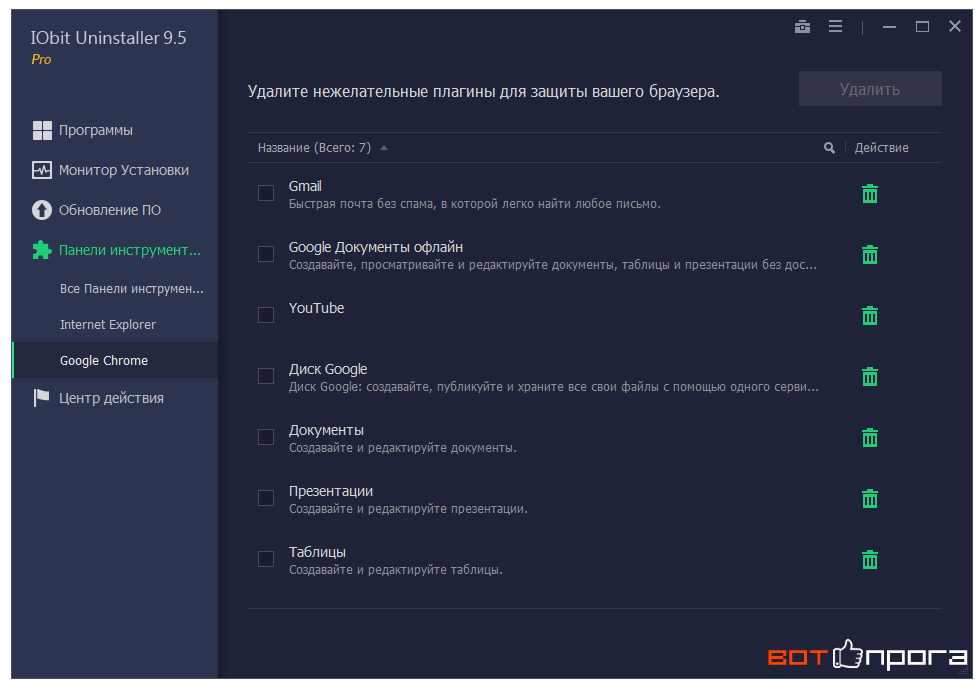This screenshot has height=690, width=980.
Task: Click the search magnifier icon
Action: coord(829,148)
